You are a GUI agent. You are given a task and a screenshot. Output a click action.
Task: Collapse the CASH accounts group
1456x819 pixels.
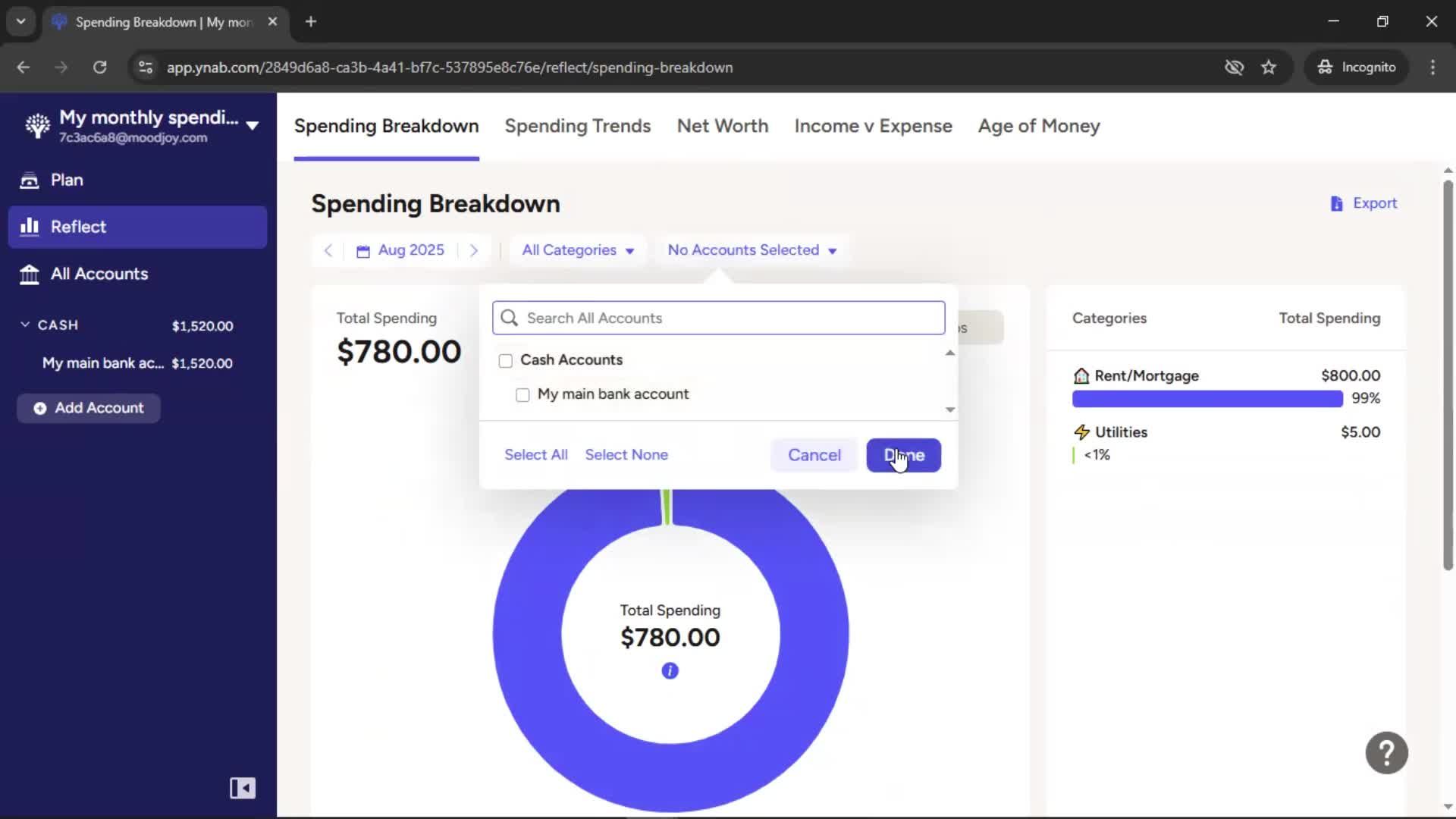pos(25,325)
